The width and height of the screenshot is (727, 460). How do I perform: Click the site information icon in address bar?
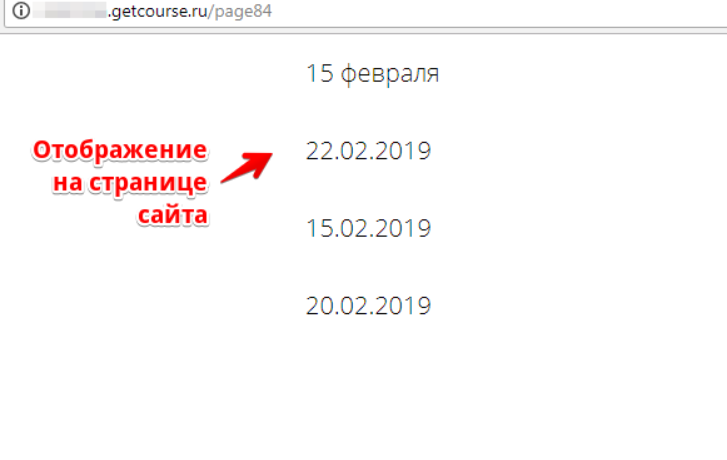[x=20, y=11]
